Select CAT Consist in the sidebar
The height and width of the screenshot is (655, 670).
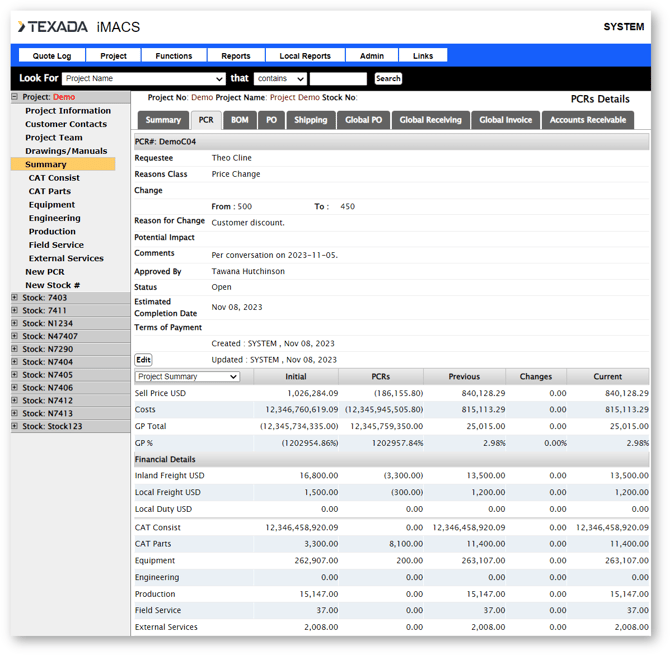click(54, 178)
